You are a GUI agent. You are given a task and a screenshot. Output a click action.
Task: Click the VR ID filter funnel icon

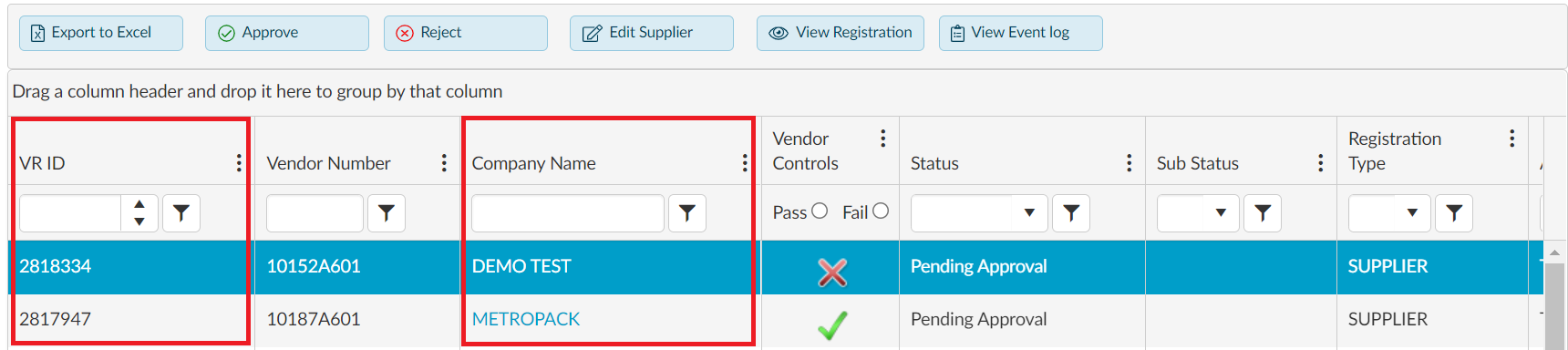coord(181,213)
